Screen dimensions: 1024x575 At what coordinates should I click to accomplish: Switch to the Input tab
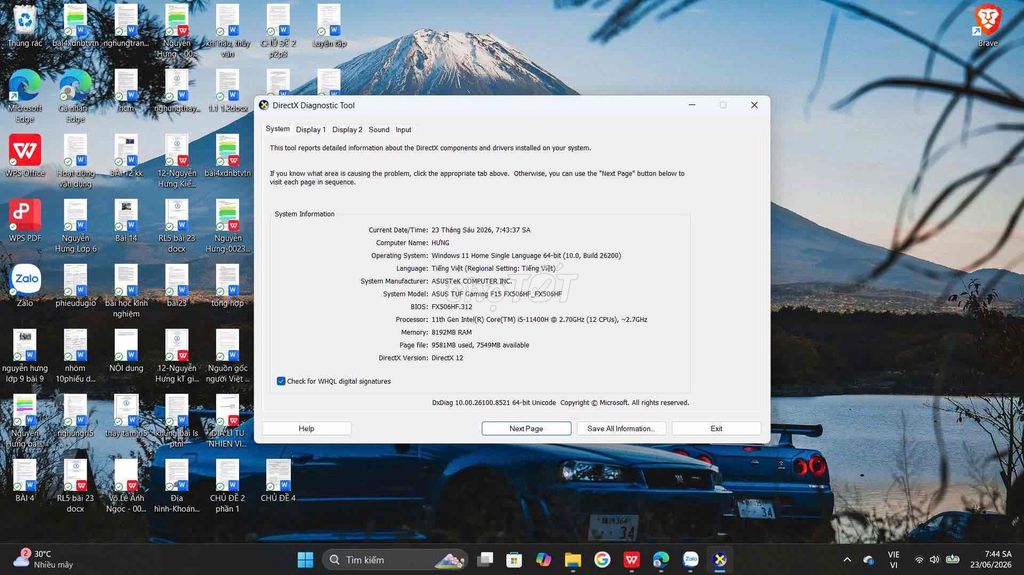click(404, 129)
